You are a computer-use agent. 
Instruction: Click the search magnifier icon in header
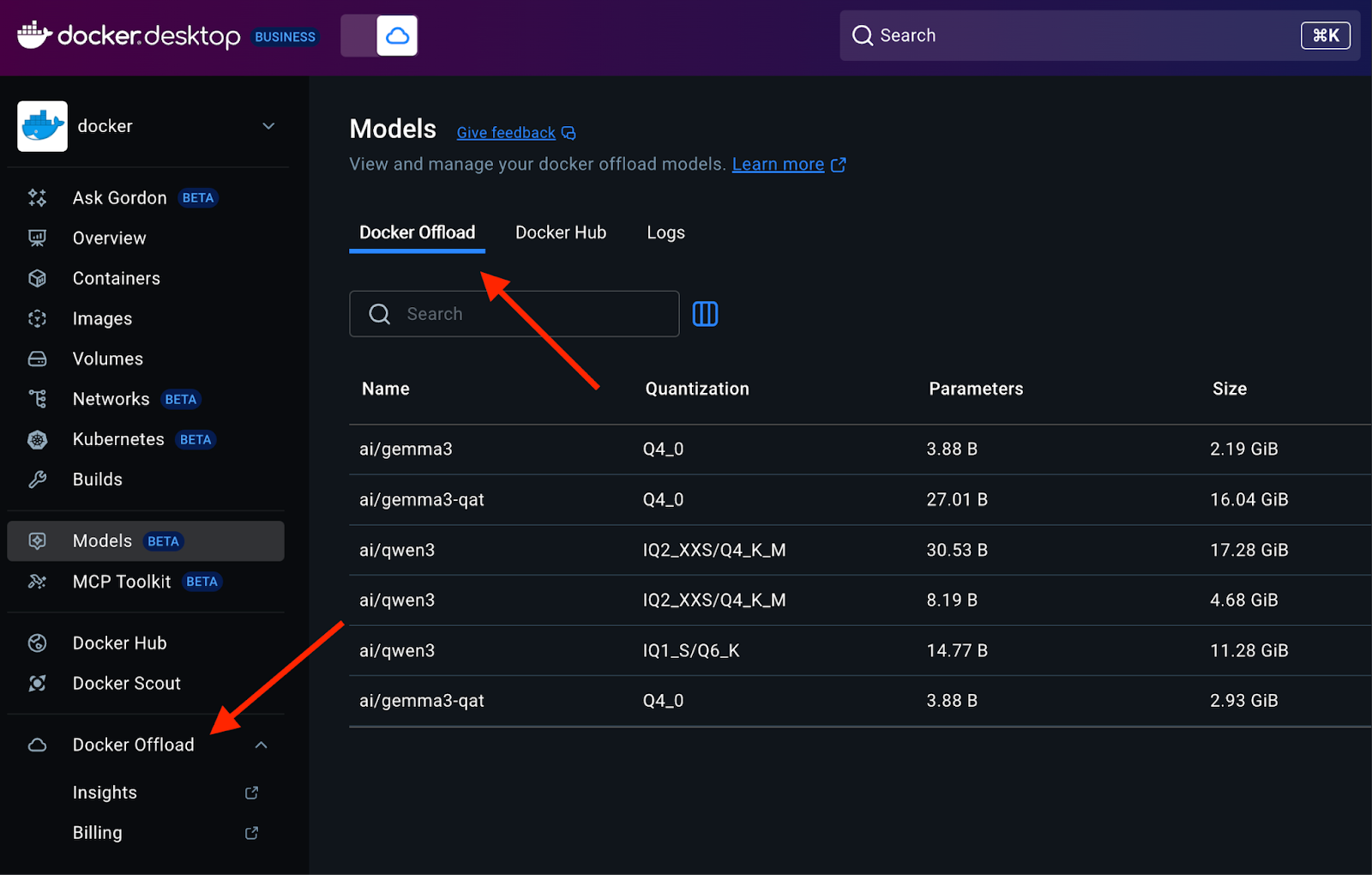tap(862, 35)
